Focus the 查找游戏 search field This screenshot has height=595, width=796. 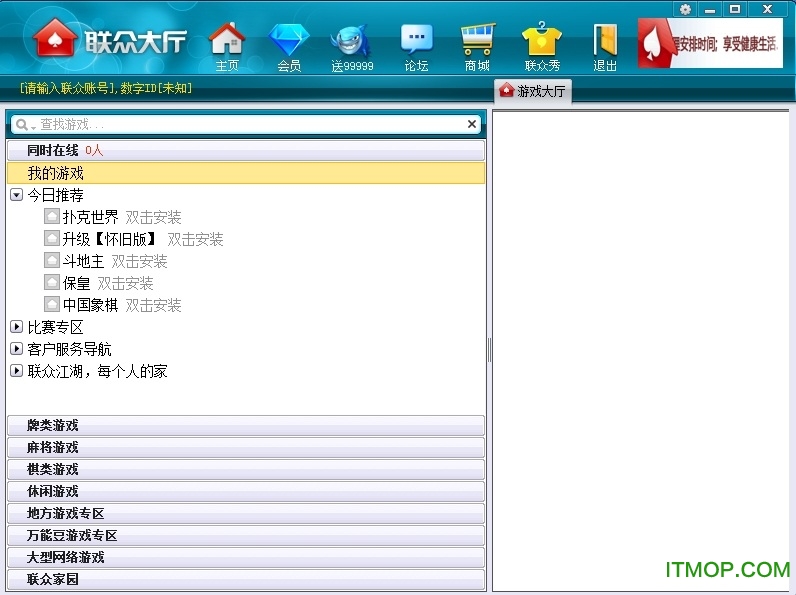coord(247,124)
